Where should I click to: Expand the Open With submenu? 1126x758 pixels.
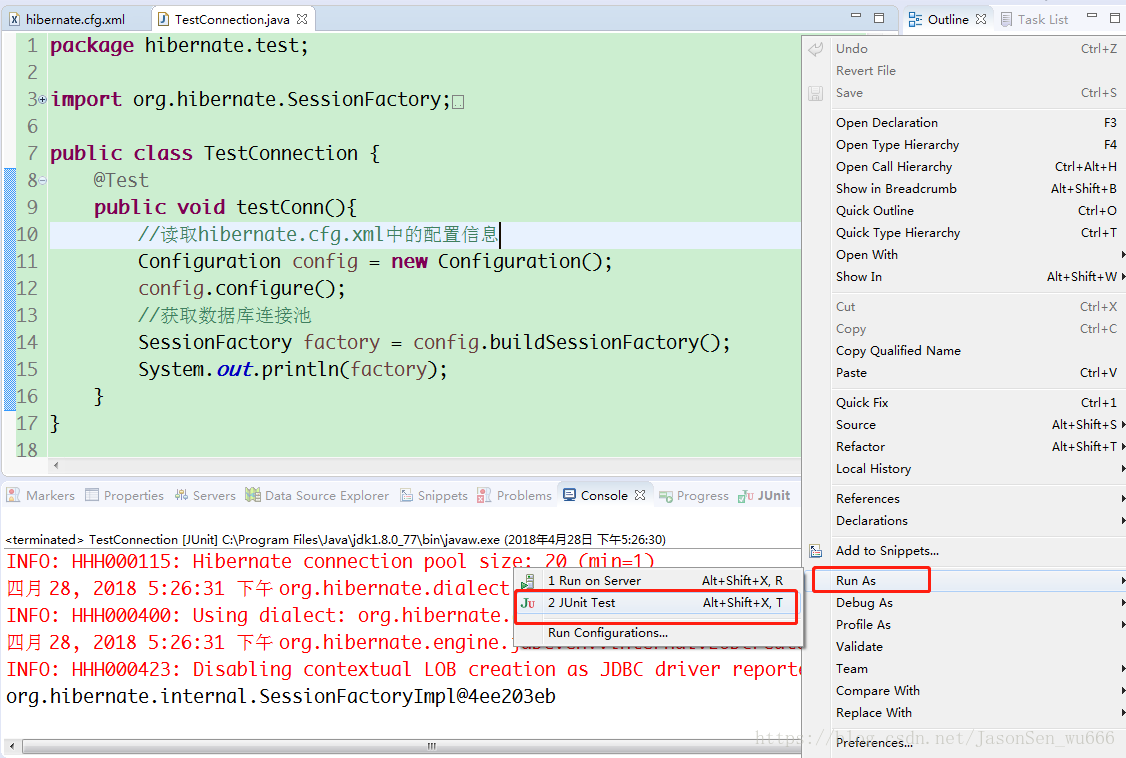[963, 255]
